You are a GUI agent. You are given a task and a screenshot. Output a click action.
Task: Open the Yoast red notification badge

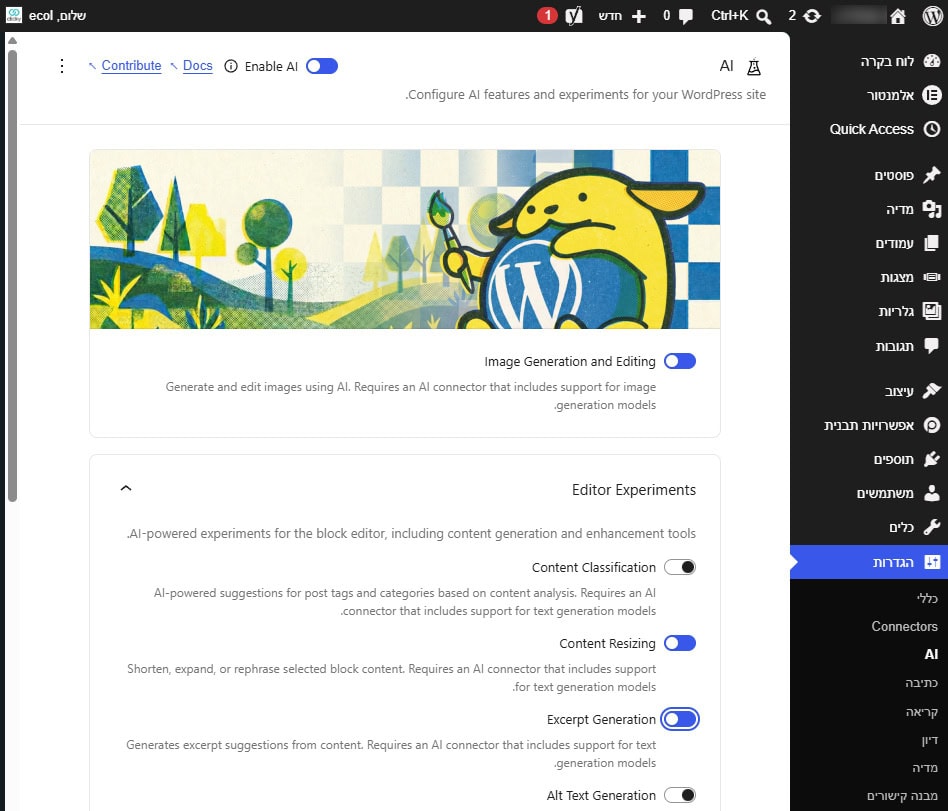[x=547, y=16]
